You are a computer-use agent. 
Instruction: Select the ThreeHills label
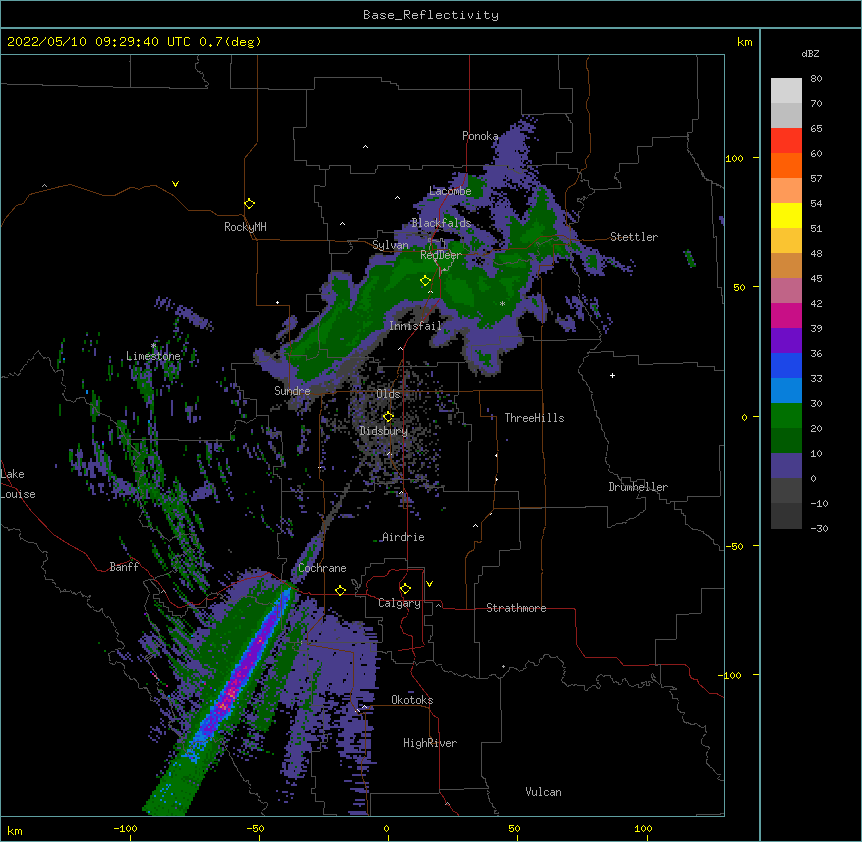(534, 418)
